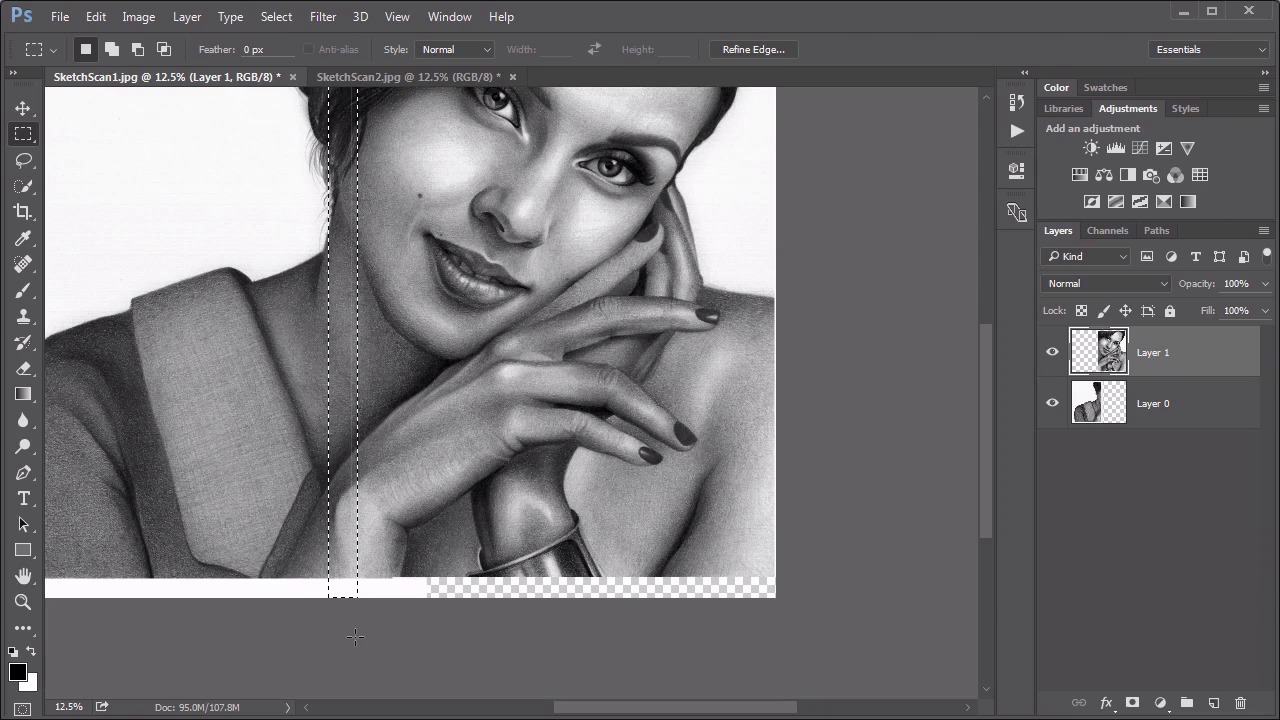This screenshot has width=1280, height=720.
Task: Open the blend mode Normal dropdown
Action: [x=1106, y=284]
